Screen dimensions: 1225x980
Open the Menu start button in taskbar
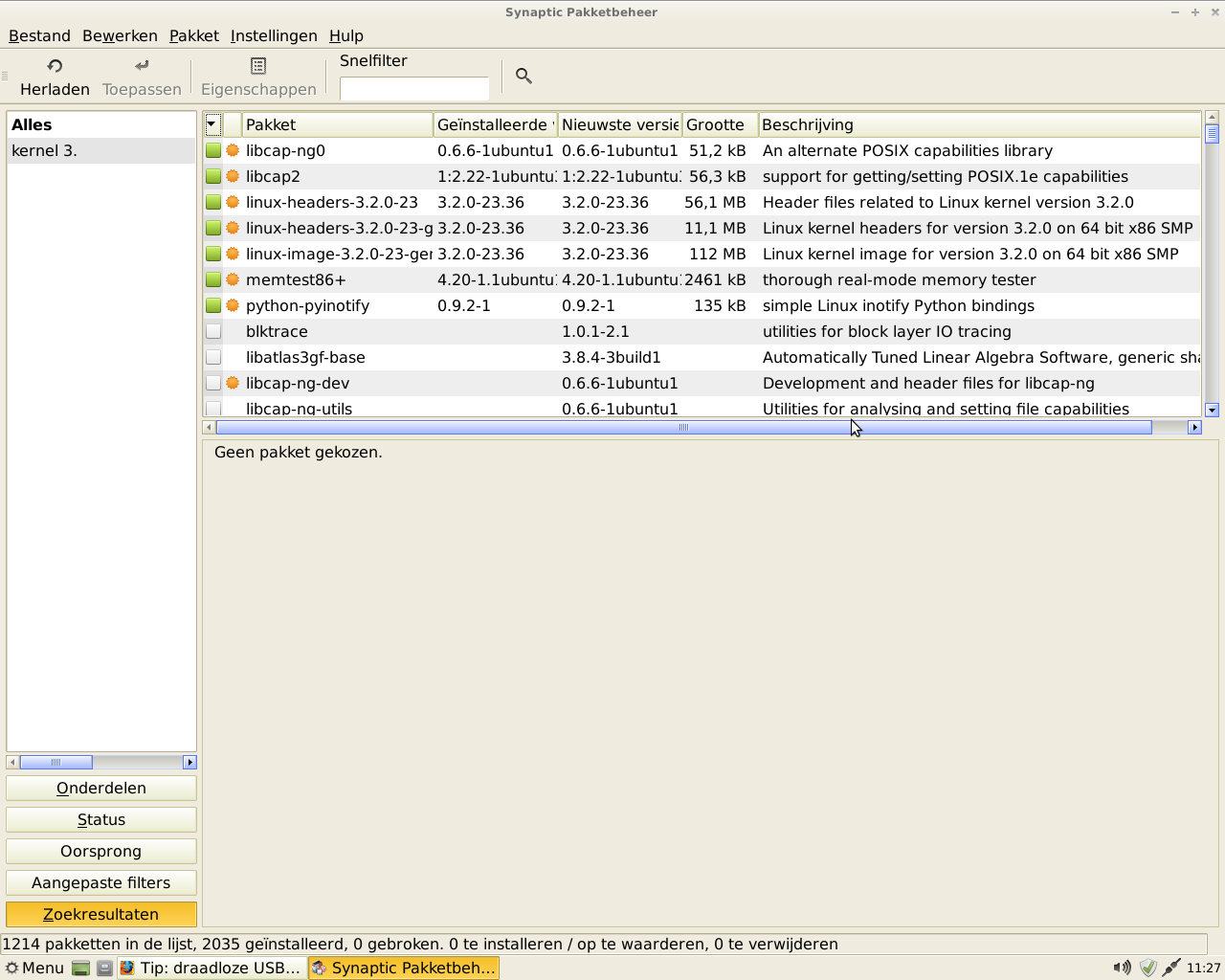pyautogui.click(x=34, y=968)
